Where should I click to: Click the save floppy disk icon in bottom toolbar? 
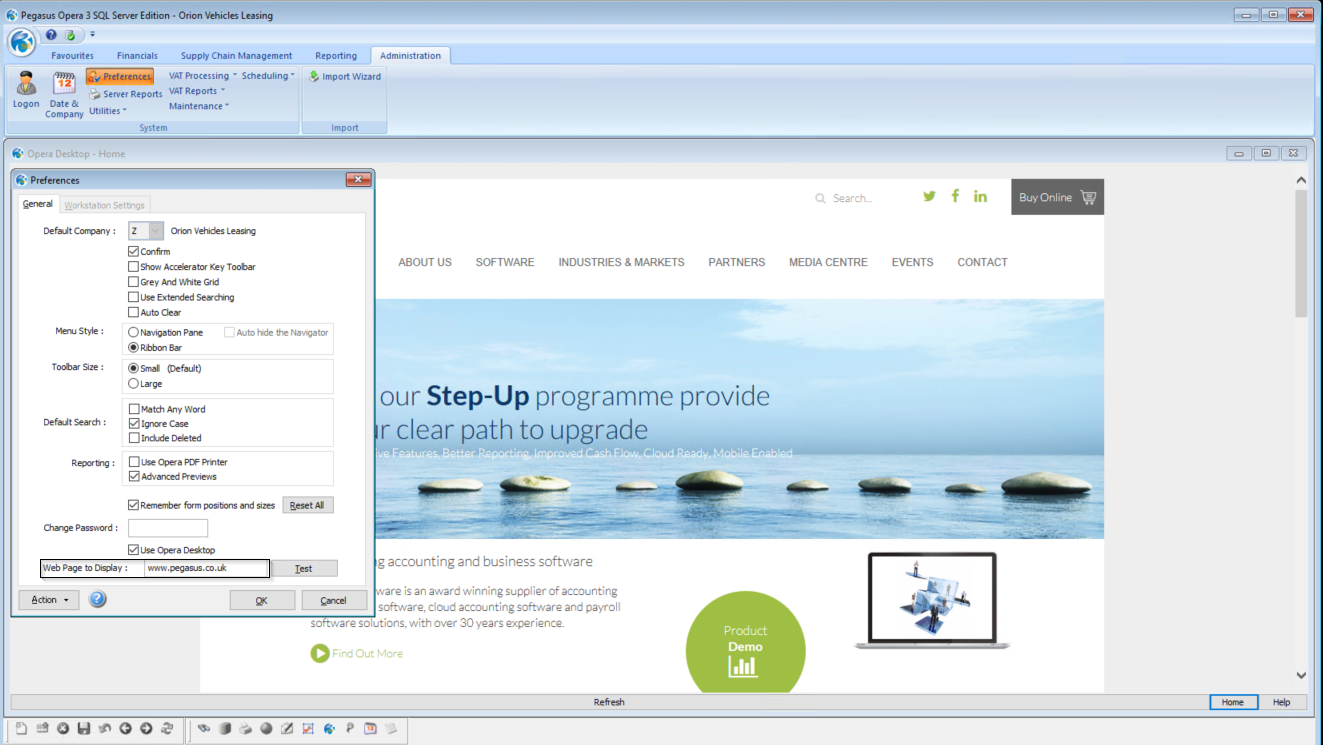tap(84, 729)
